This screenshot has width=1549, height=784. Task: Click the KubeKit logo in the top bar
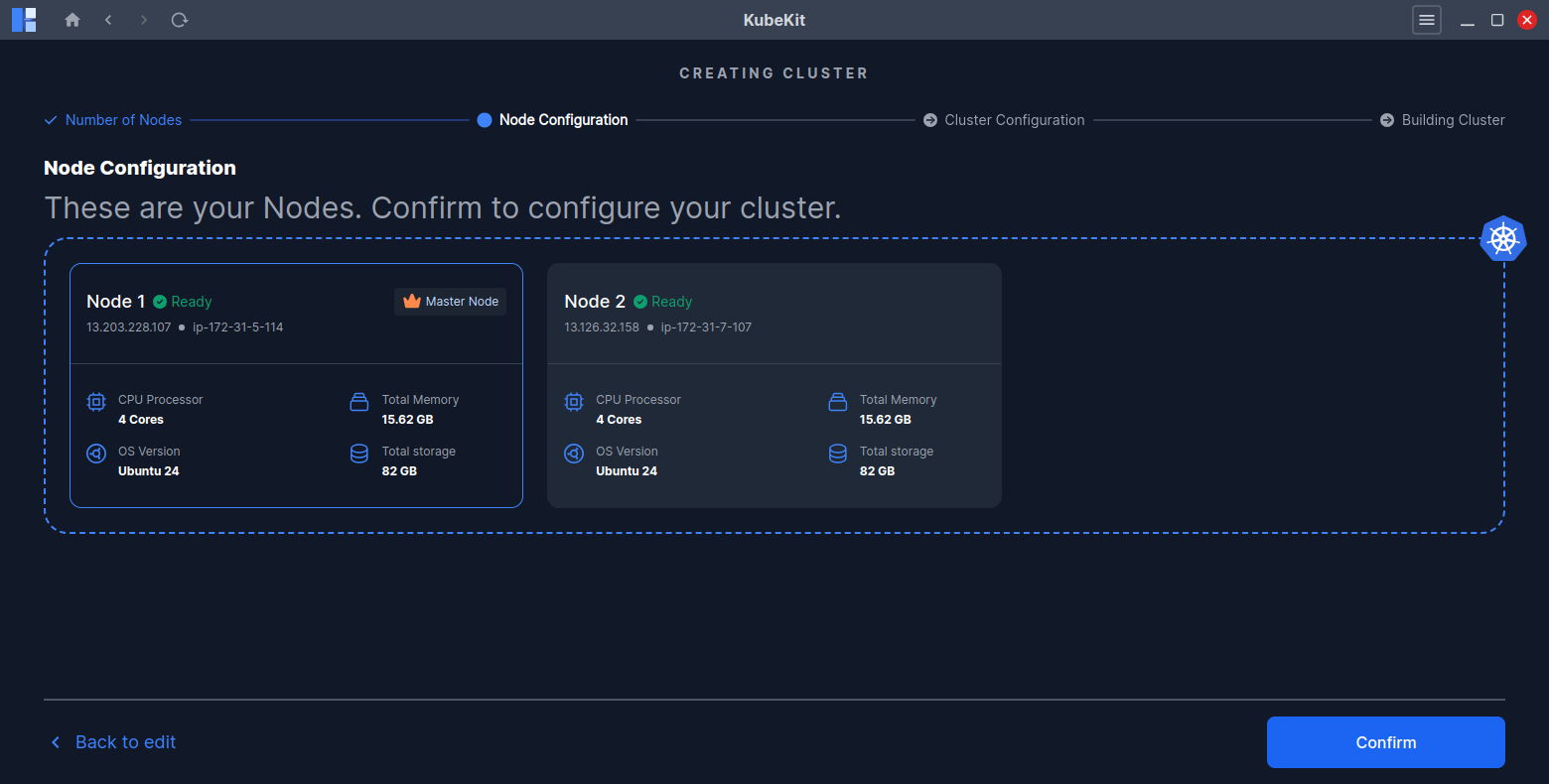[24, 19]
